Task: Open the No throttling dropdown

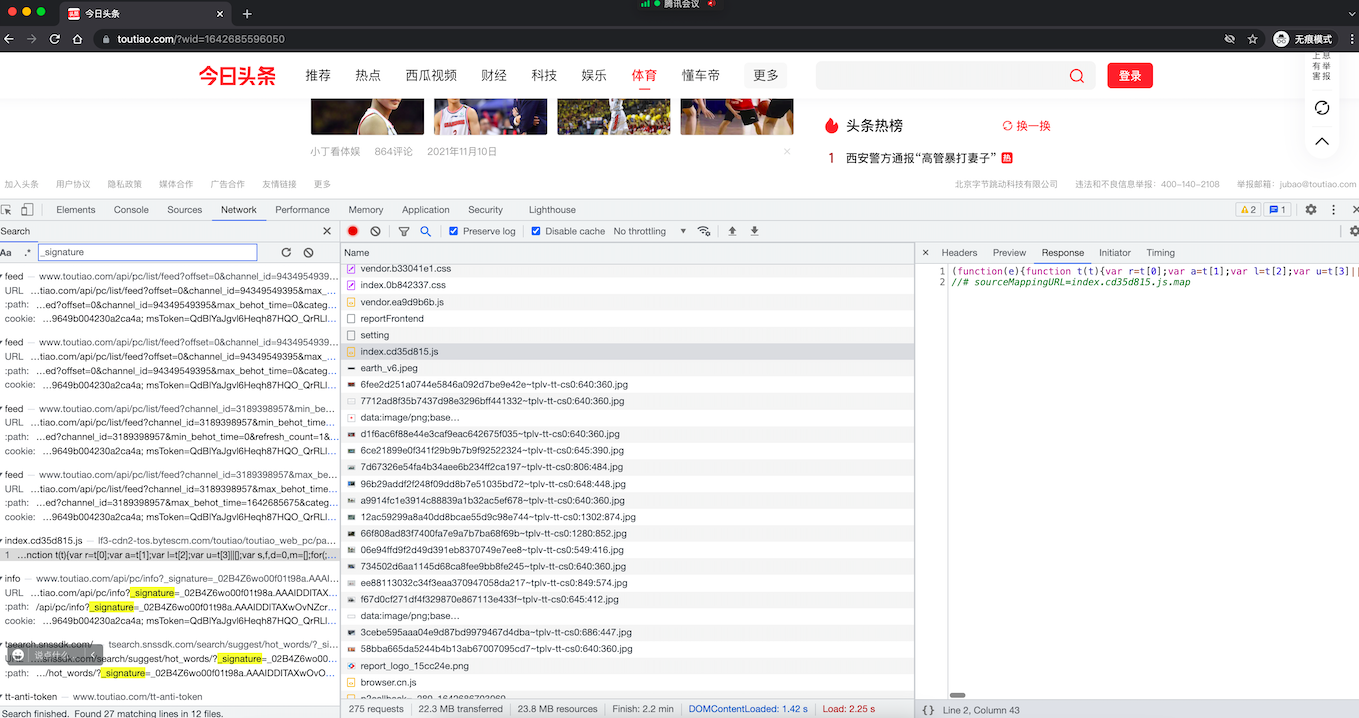Action: (649, 231)
